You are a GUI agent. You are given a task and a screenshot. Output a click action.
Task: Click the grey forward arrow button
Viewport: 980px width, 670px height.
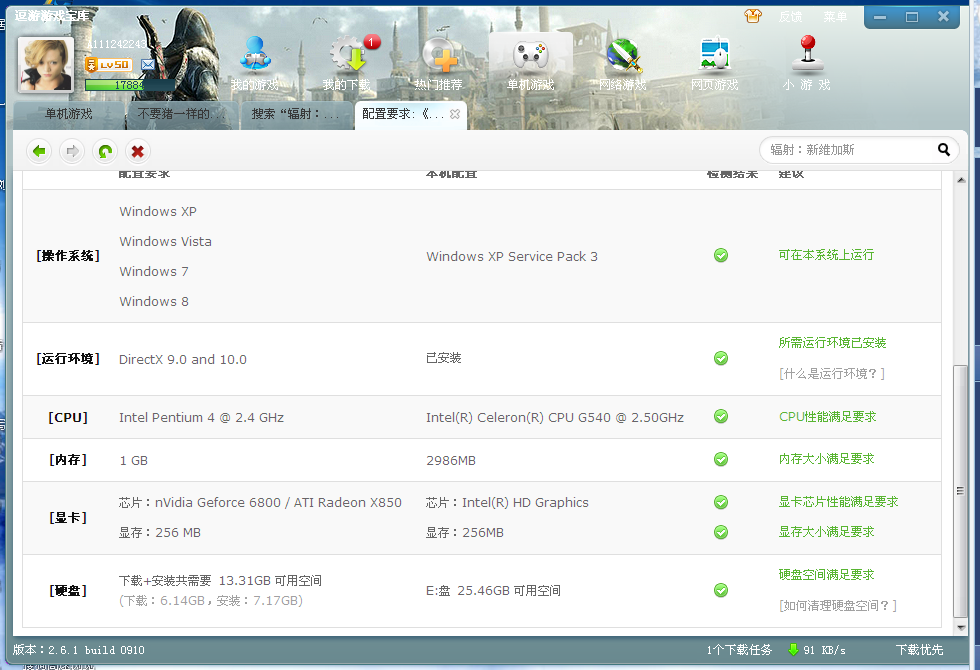click(72, 151)
